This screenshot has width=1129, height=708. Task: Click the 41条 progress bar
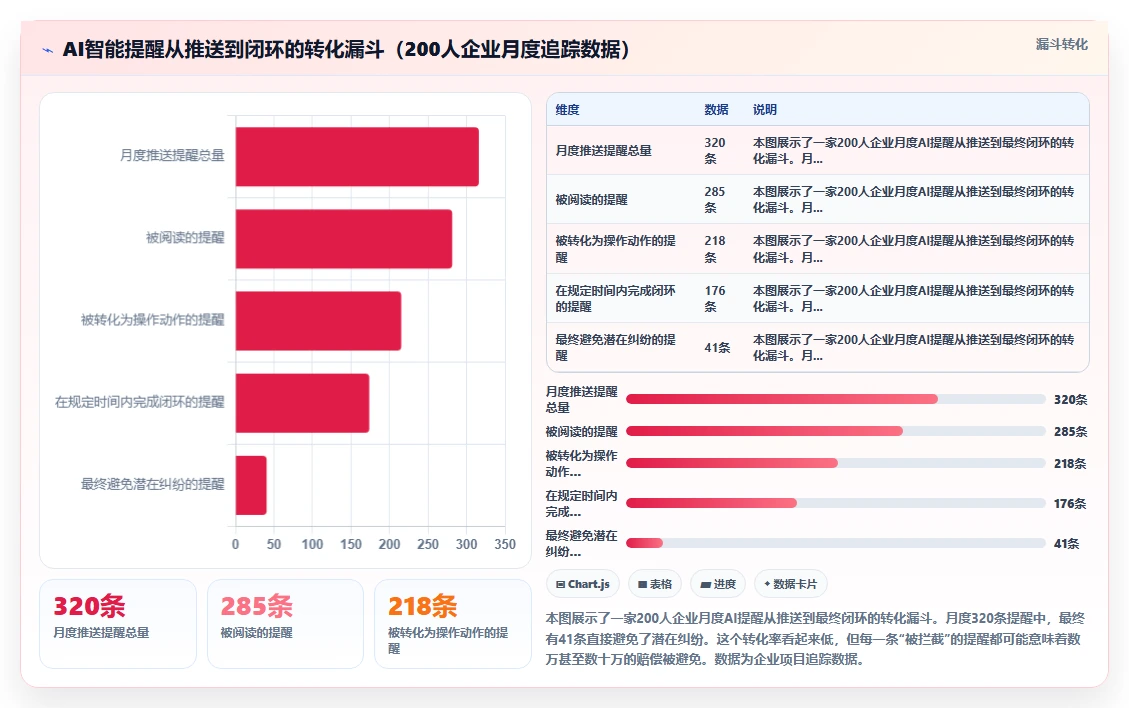click(x=835, y=543)
